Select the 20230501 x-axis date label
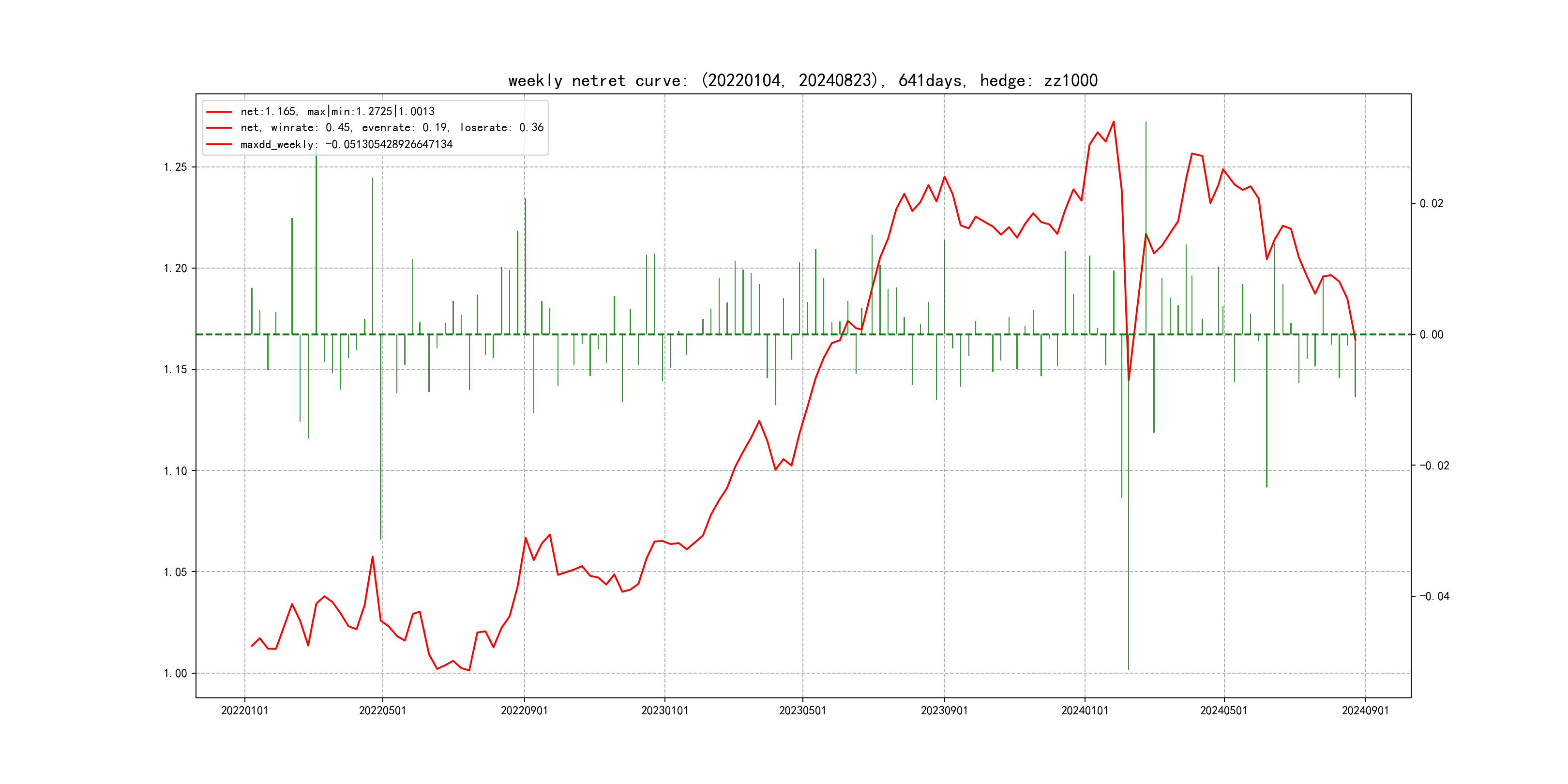Screen dimensions: 1568x784 click(x=802, y=711)
